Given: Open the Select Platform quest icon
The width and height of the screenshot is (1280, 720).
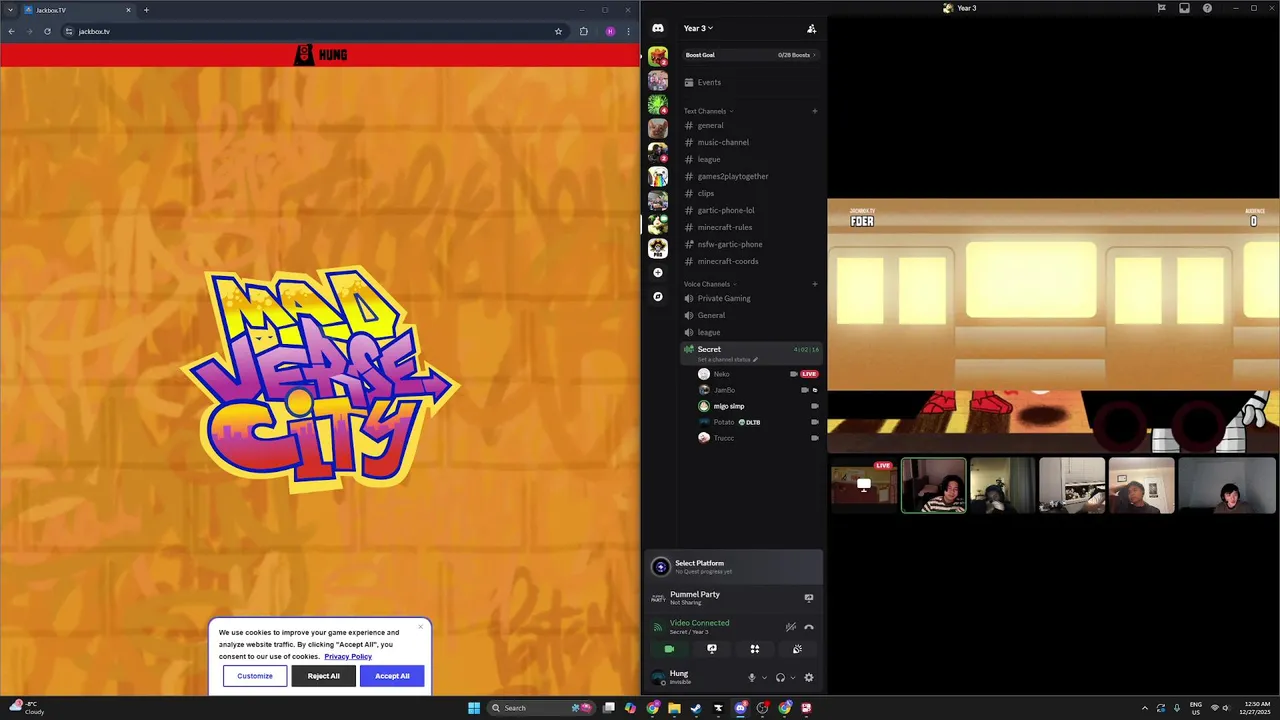Looking at the screenshot, I should [660, 567].
